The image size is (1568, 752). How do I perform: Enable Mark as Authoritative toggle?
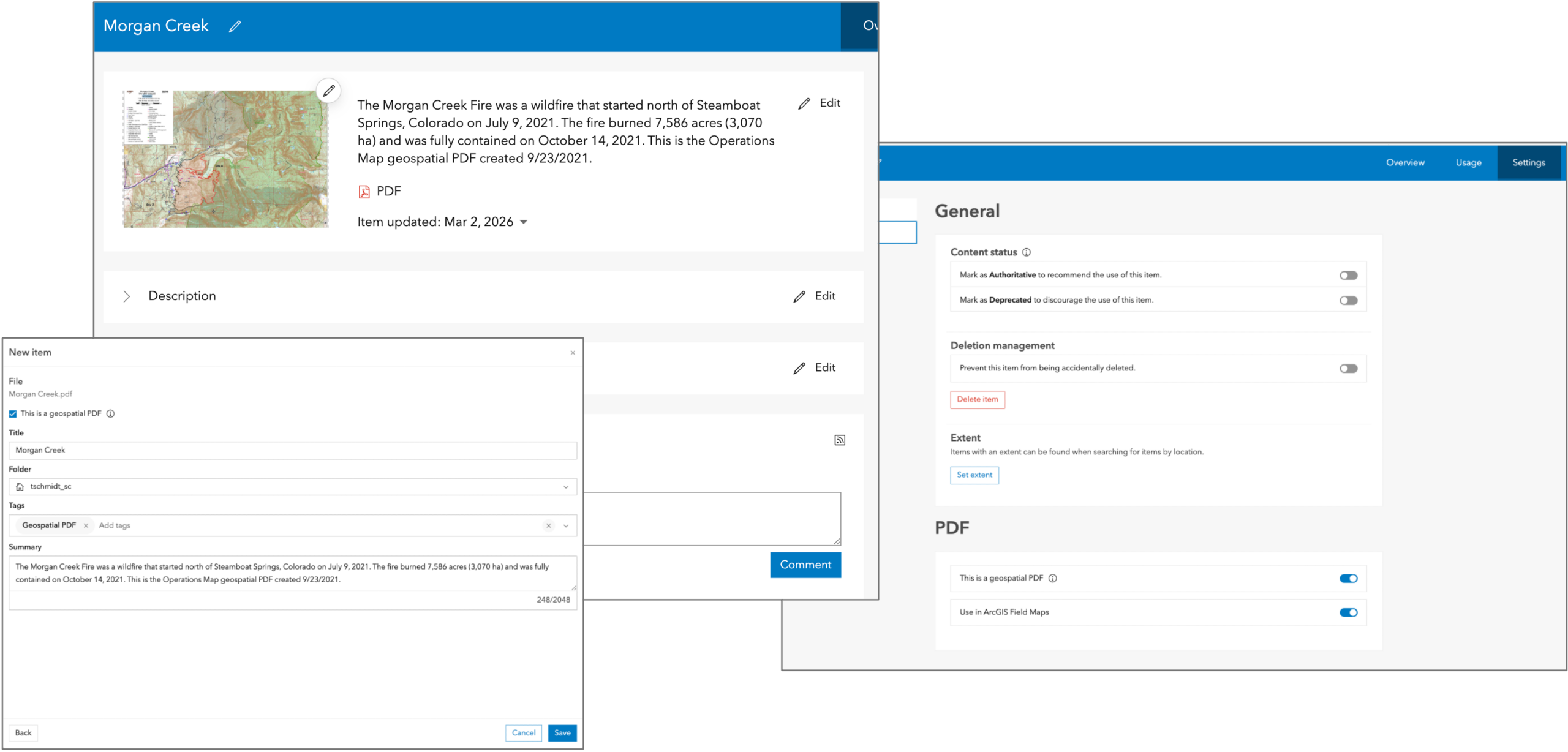1348,275
